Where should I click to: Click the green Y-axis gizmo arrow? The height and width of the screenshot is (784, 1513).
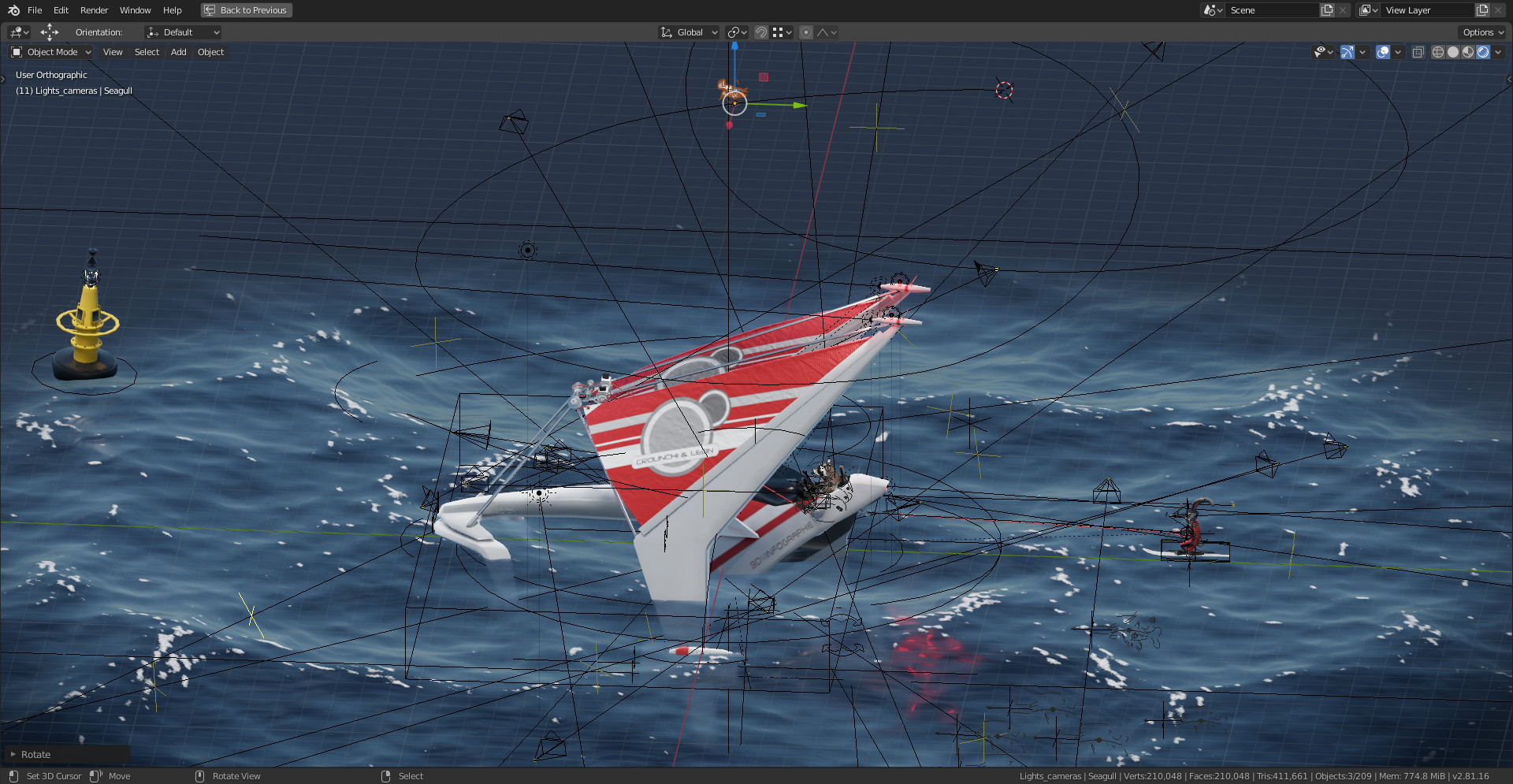pos(800,105)
